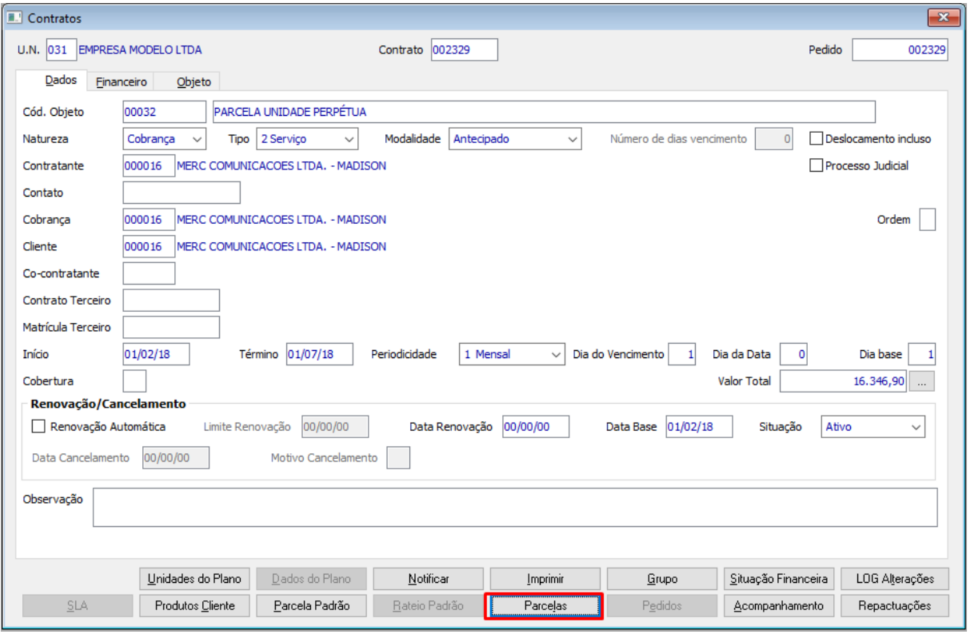Image resolution: width=969 pixels, height=633 pixels.
Task: Click the Contrato number field 002329
Action: [464, 49]
